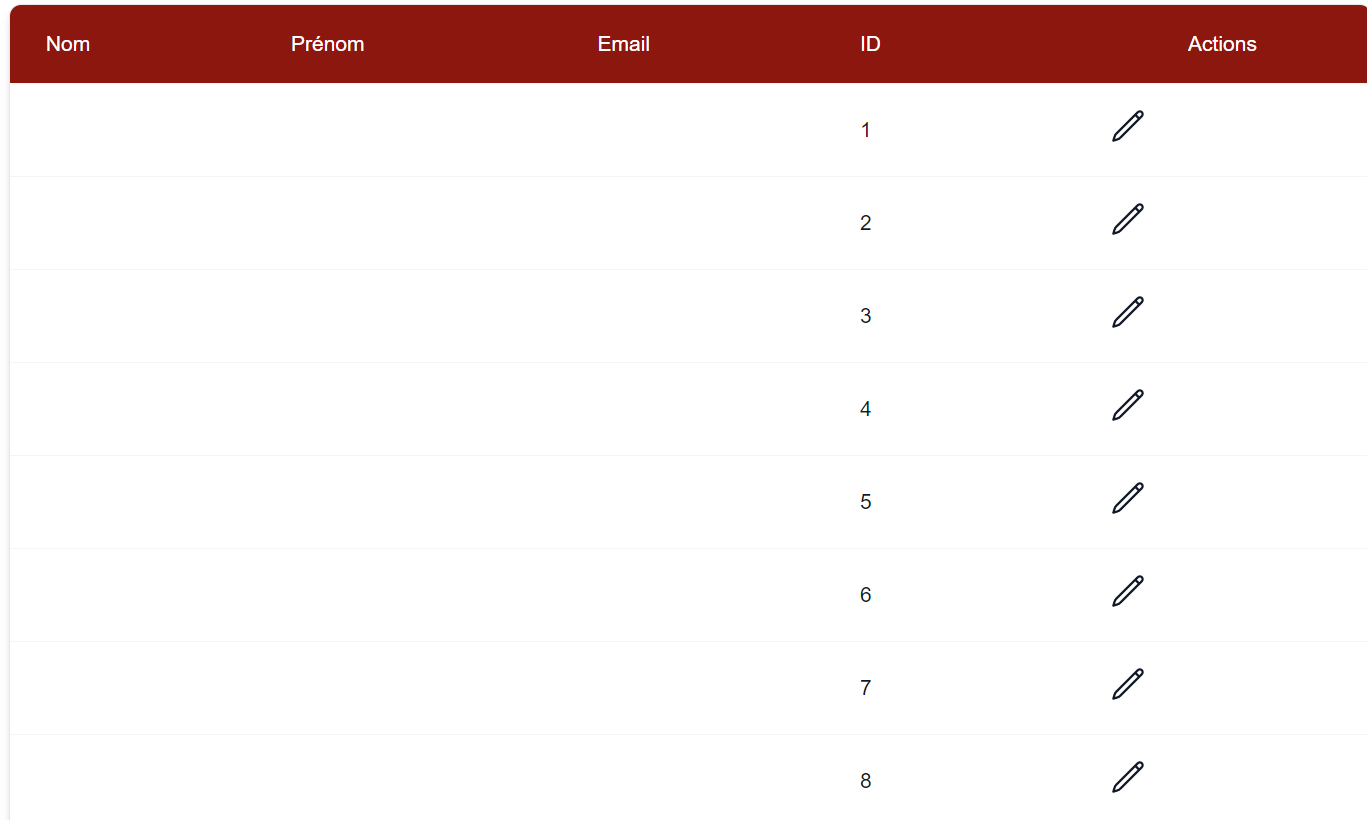The height and width of the screenshot is (820, 1367).
Task: Open the edit pencil in row 2
Action: click(1127, 220)
